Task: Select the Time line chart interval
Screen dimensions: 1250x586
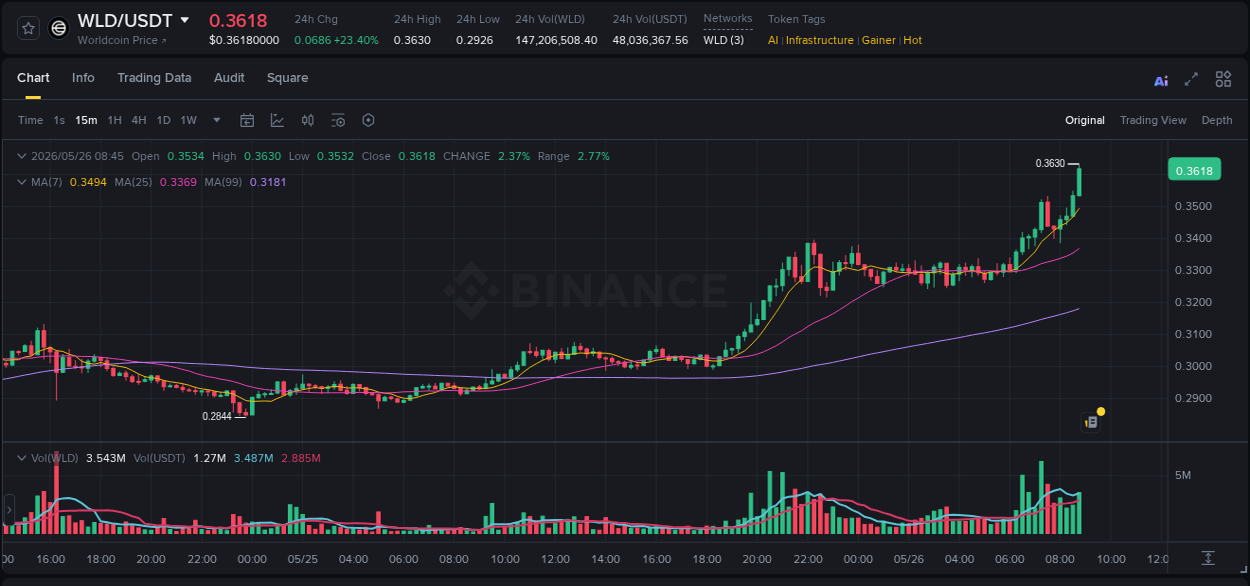Action: click(x=30, y=120)
